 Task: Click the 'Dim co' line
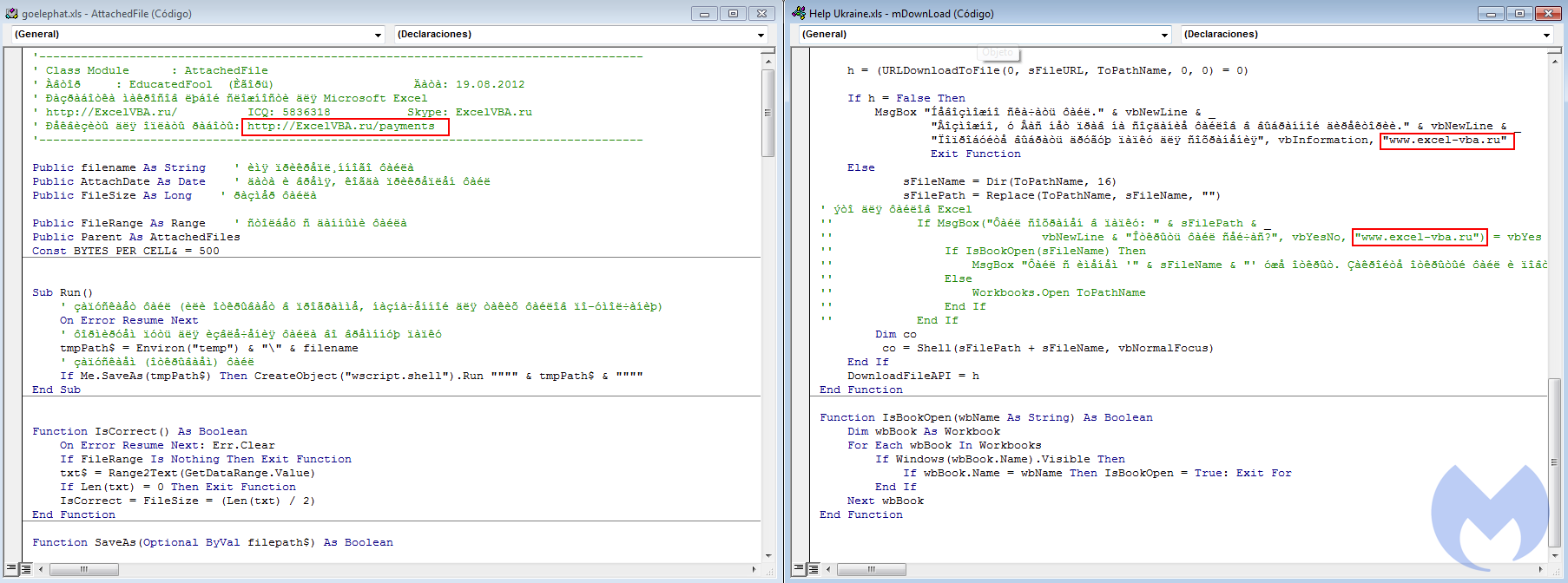pos(896,334)
